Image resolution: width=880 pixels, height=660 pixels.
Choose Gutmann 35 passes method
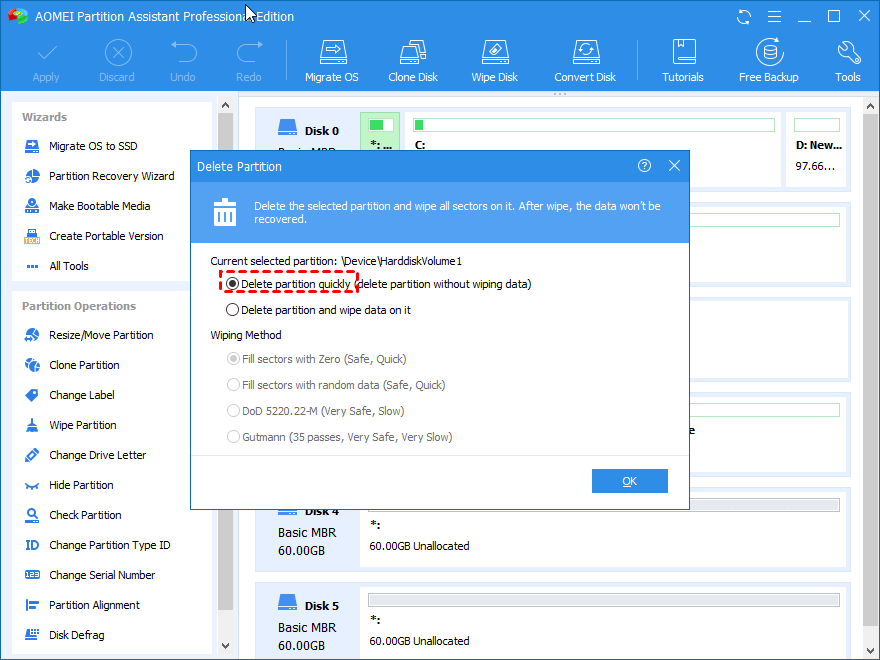(x=233, y=437)
